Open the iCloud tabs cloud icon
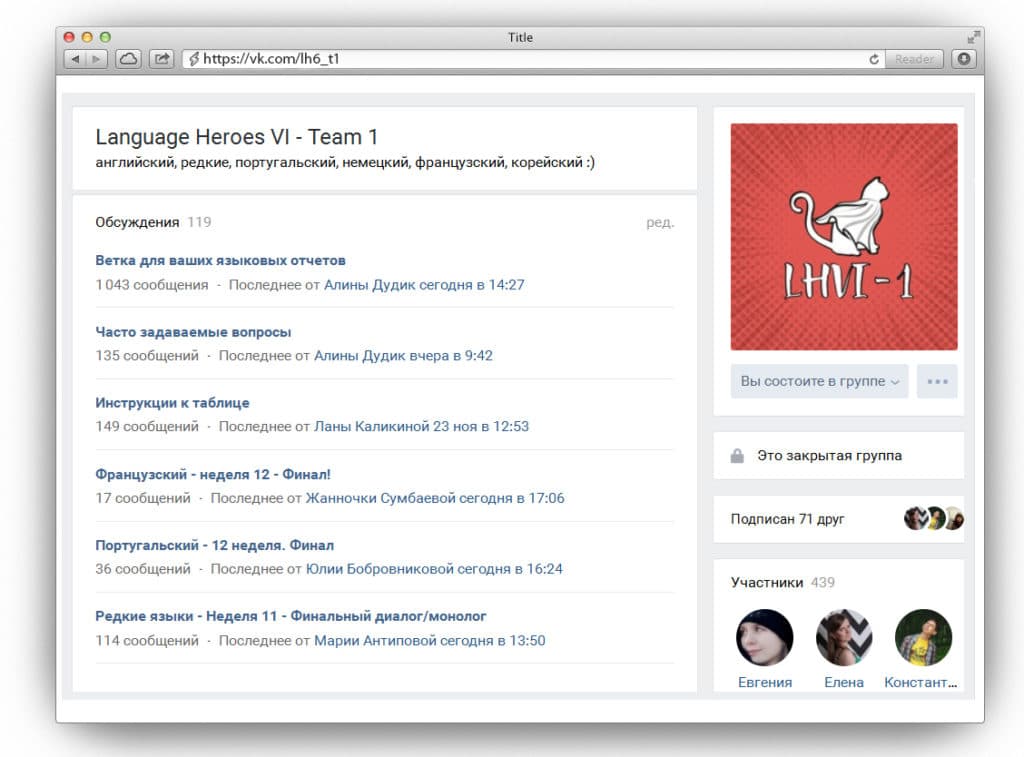This screenshot has width=1024, height=757. (x=129, y=59)
